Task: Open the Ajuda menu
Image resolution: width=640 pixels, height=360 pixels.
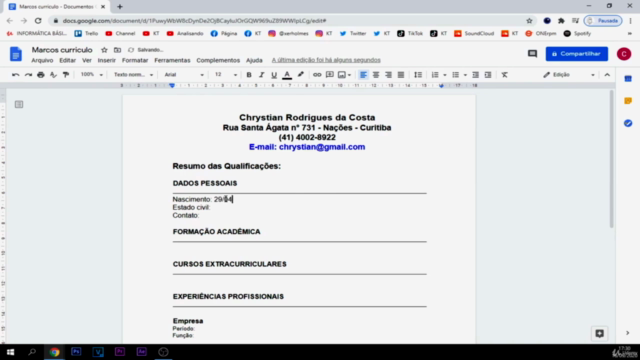Action: [x=254, y=60]
